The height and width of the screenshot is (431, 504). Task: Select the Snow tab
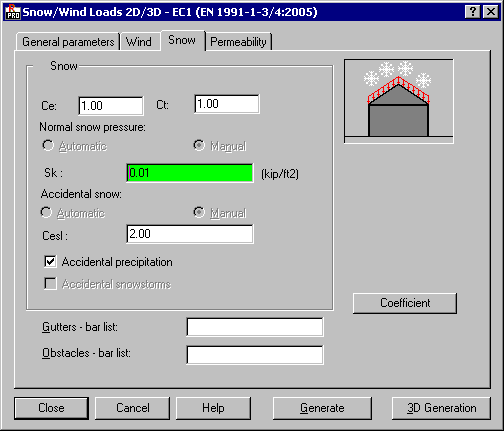182,40
